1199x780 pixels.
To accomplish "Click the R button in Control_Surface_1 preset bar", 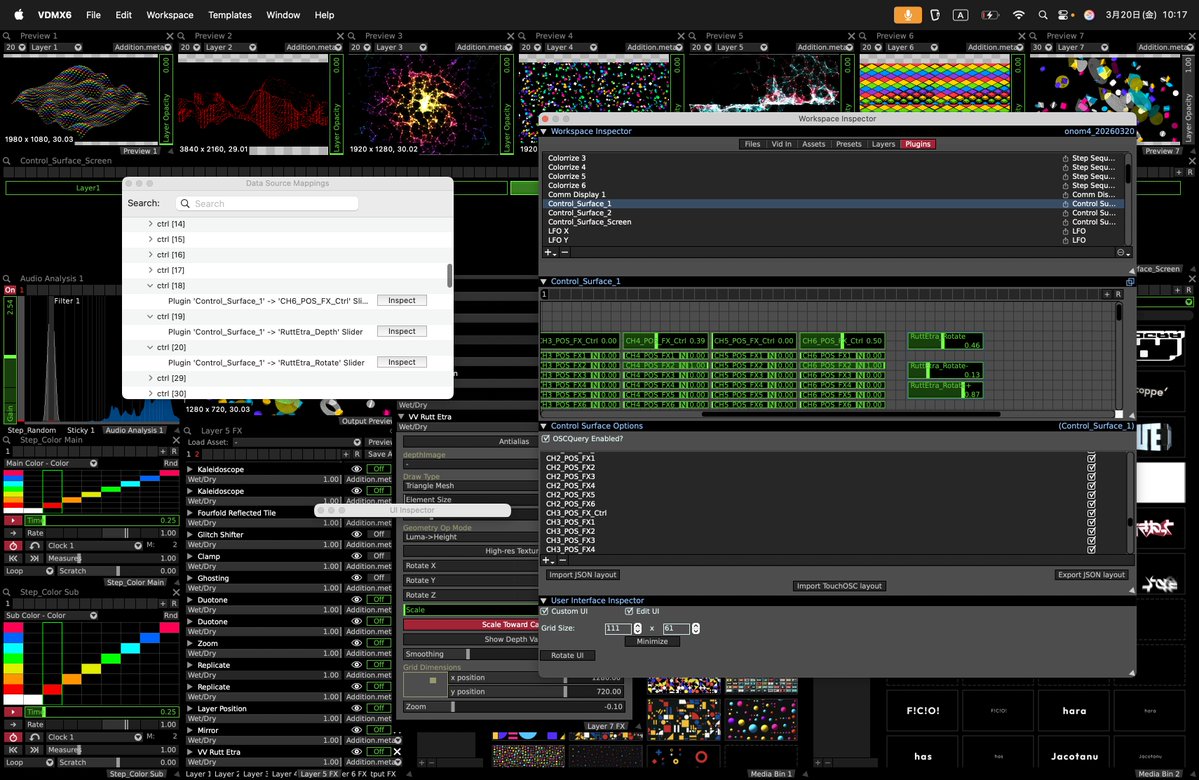I will pos(1118,294).
